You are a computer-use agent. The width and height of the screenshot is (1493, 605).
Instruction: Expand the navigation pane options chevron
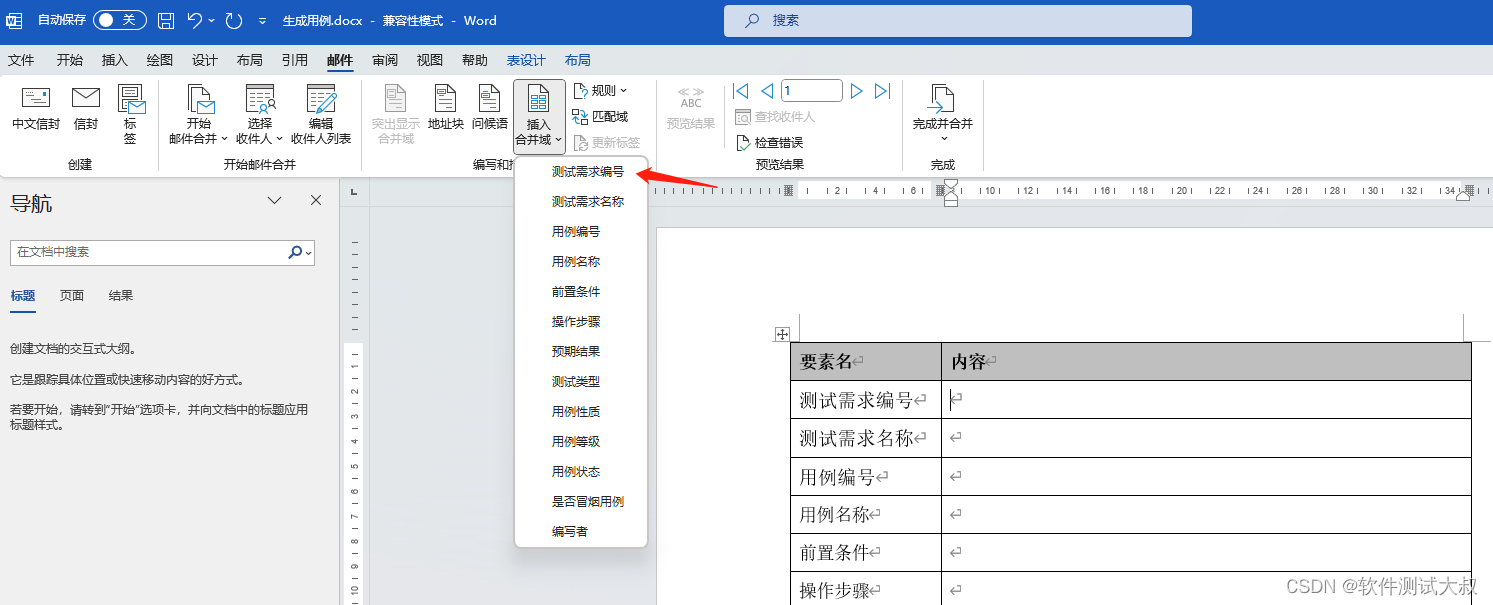pyautogui.click(x=275, y=201)
